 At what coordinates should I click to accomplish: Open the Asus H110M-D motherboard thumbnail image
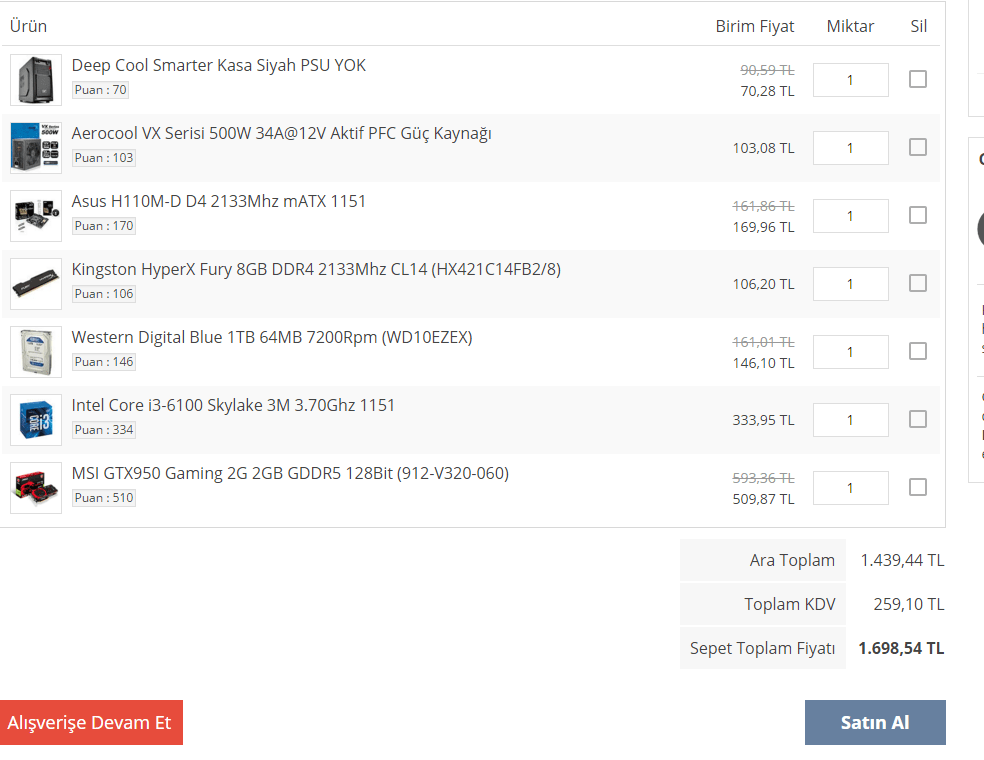36,216
